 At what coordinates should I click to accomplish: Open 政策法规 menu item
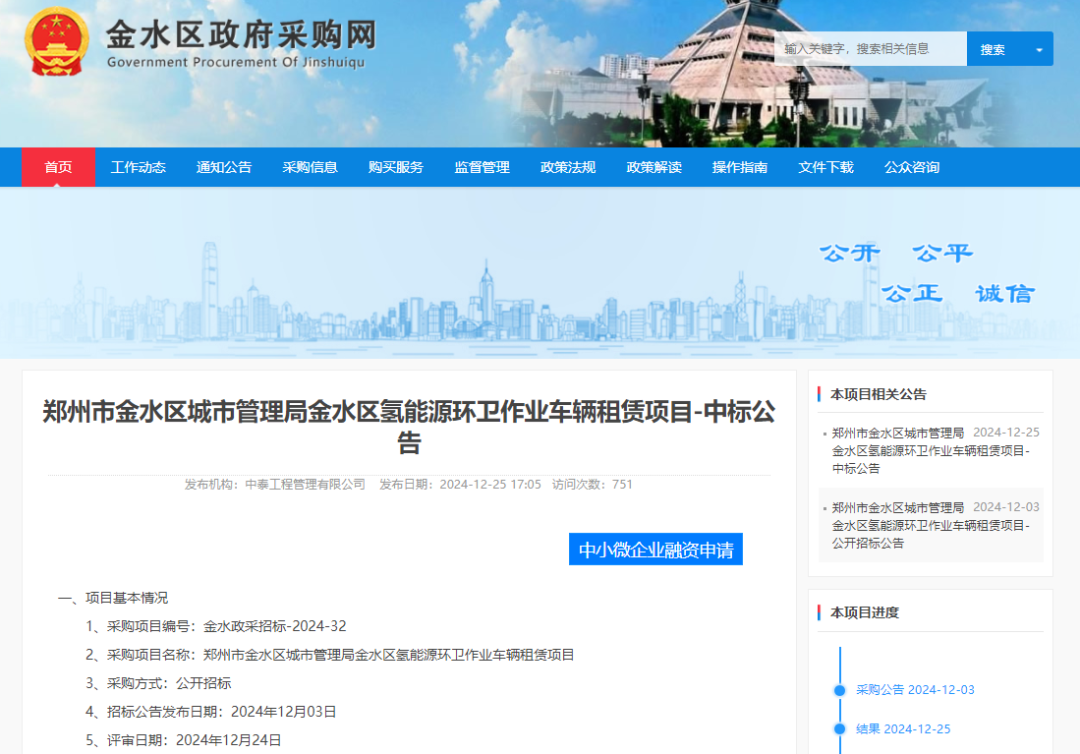[568, 167]
